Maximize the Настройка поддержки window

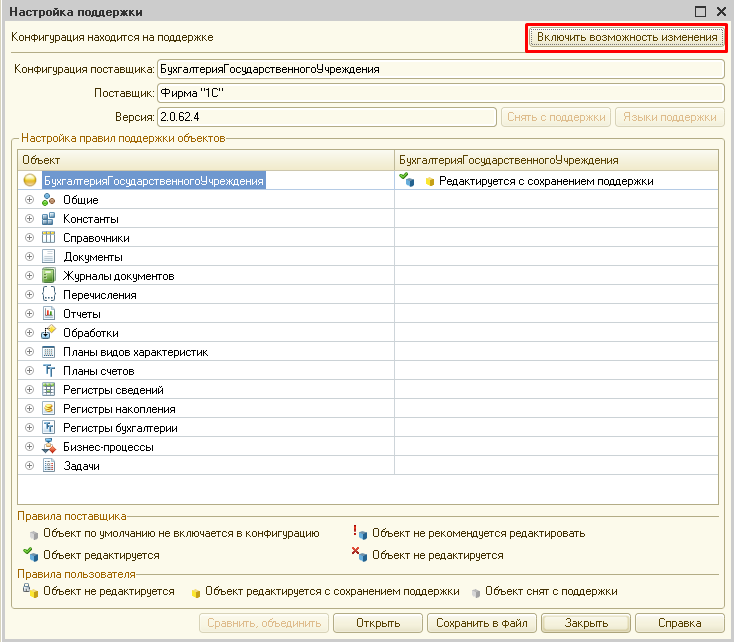click(x=700, y=12)
